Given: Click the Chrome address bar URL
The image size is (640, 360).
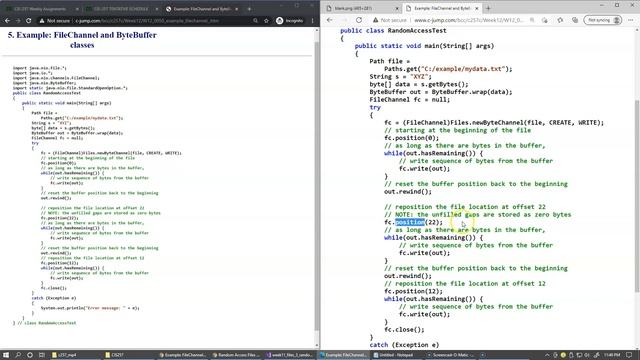Looking at the screenshot, I should click(x=147, y=20).
